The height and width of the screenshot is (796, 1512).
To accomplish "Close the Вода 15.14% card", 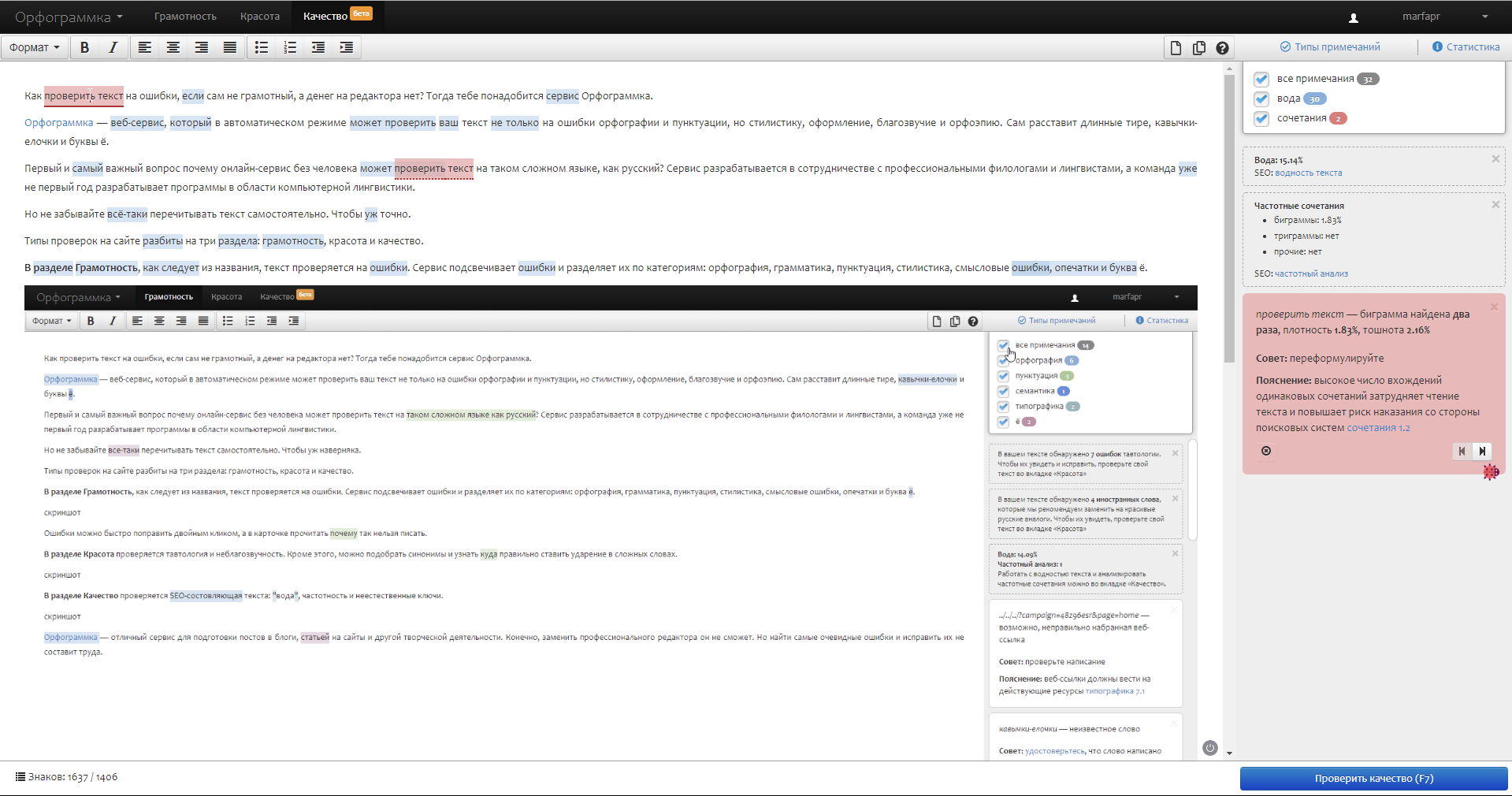I will point(1495,159).
